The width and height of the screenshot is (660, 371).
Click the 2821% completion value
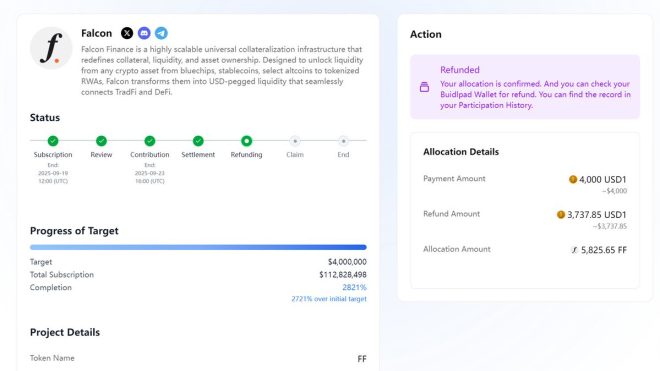click(354, 287)
